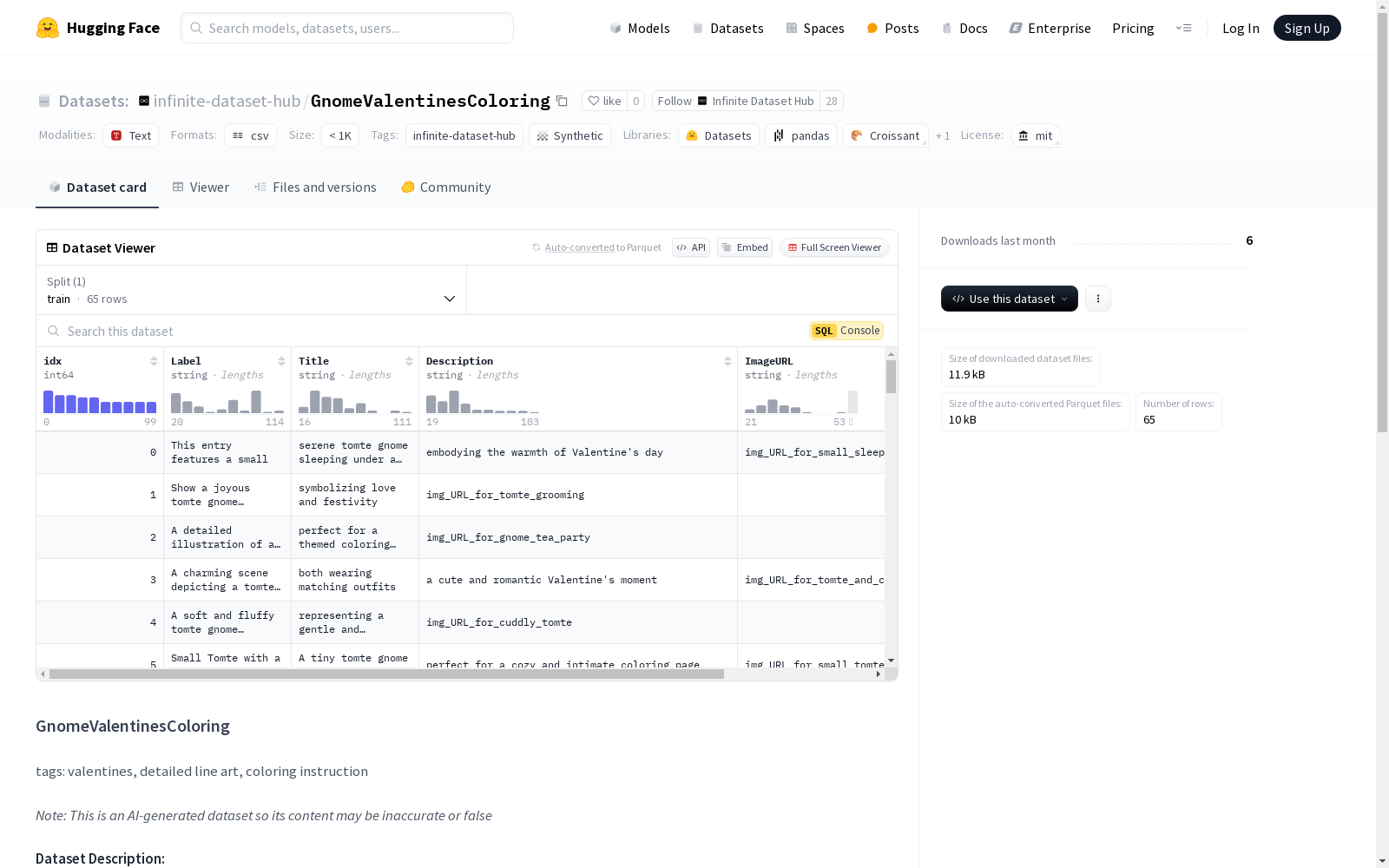Click the Croissant library tag
The height and width of the screenshot is (868, 1389).
click(x=885, y=135)
